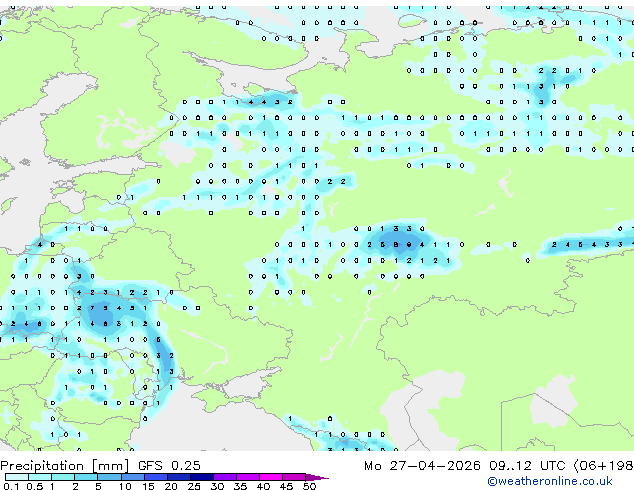The width and height of the screenshot is (634, 490).
Task: Click the 'GFS 0.25' model label
Action: tap(169, 466)
